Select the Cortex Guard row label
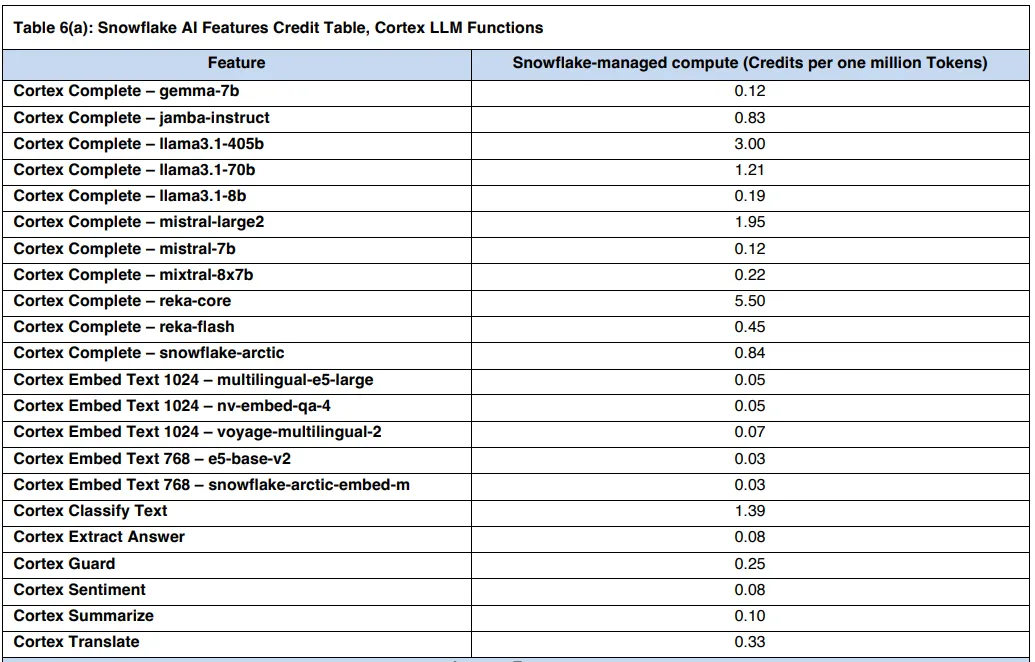 point(64,564)
